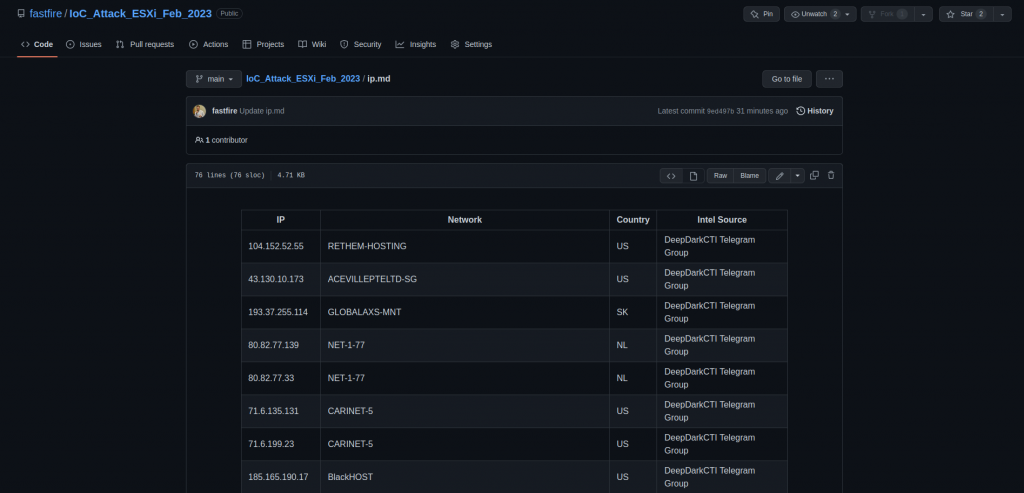Screen dimensions: 1024x493
Task: Select the GLOBALAXS-MNT network cell
Action: (x=465, y=312)
